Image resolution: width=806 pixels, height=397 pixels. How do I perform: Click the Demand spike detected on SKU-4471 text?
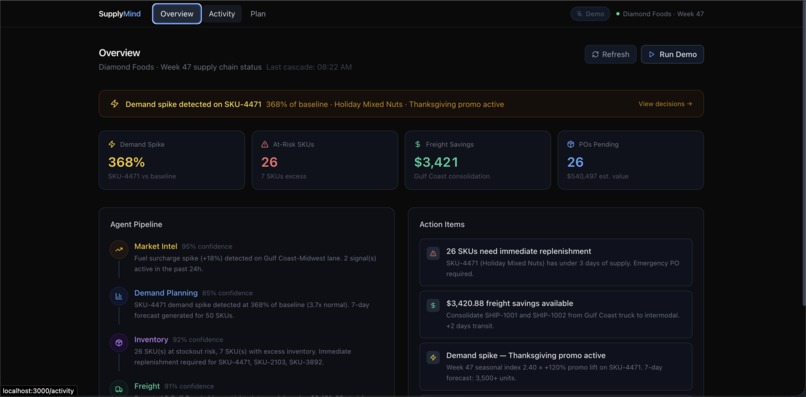tap(193, 104)
